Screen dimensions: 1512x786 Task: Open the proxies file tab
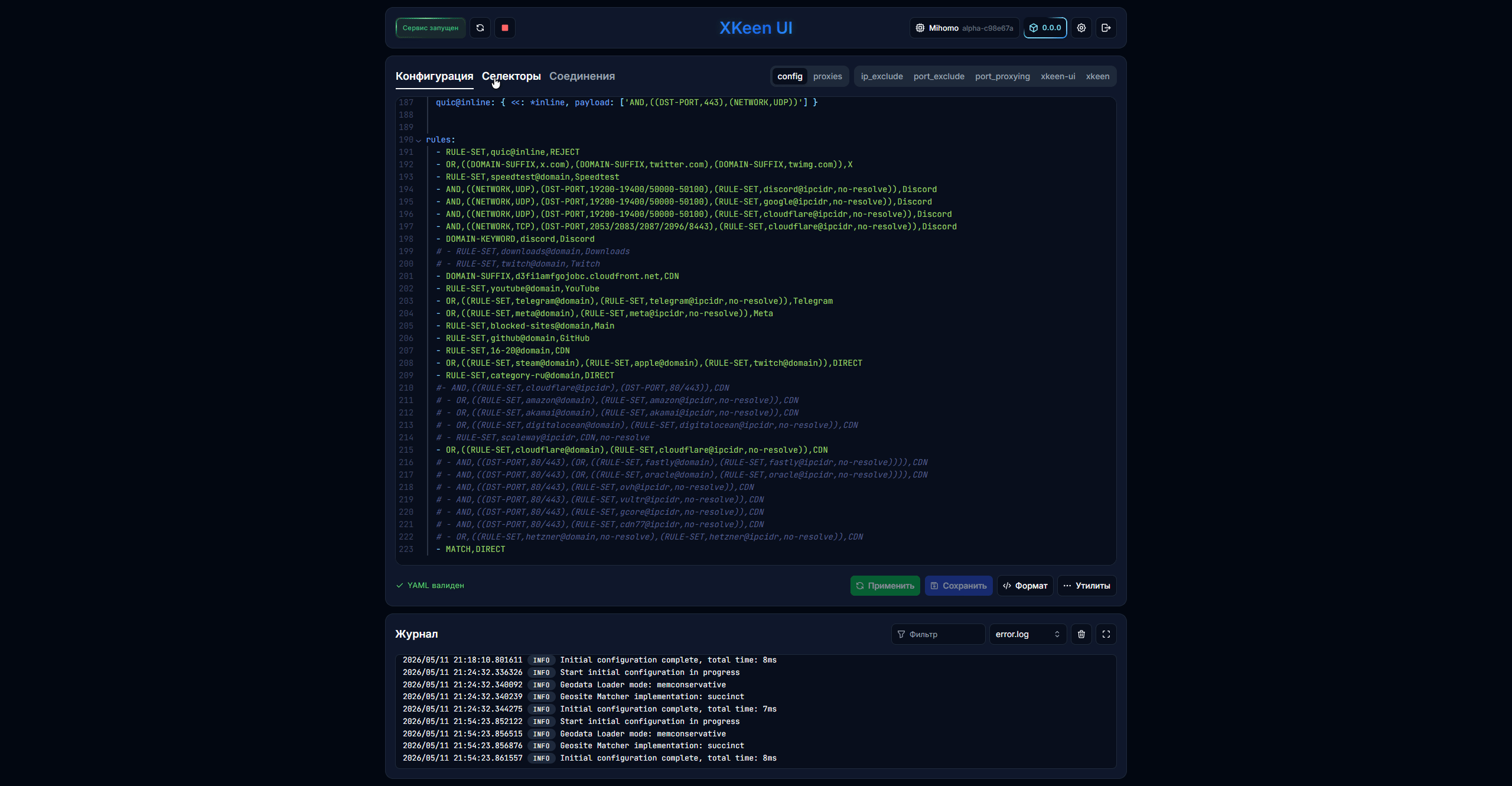tap(827, 76)
